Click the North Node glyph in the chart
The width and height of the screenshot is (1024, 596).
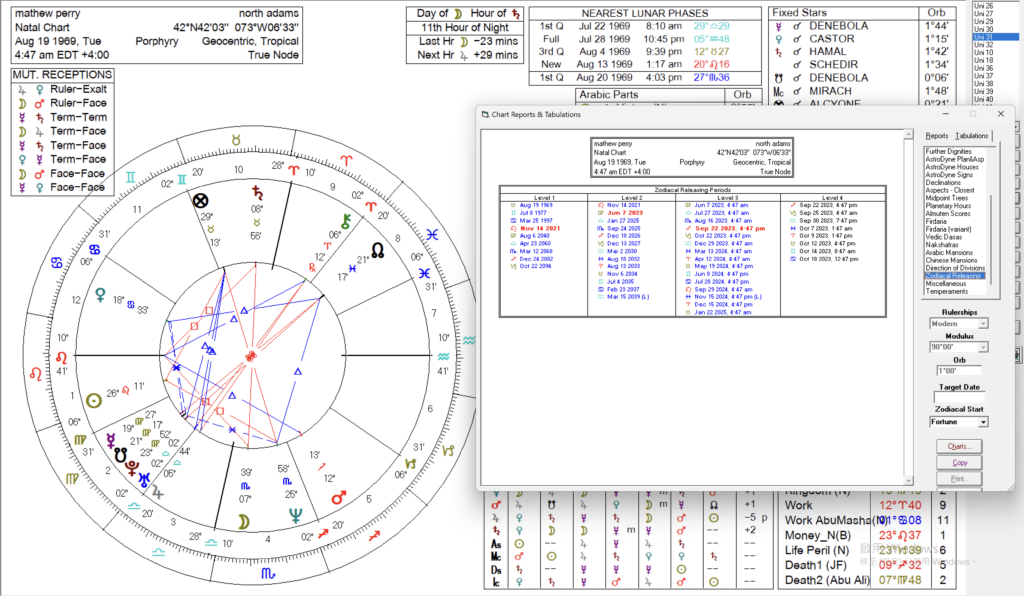(379, 249)
